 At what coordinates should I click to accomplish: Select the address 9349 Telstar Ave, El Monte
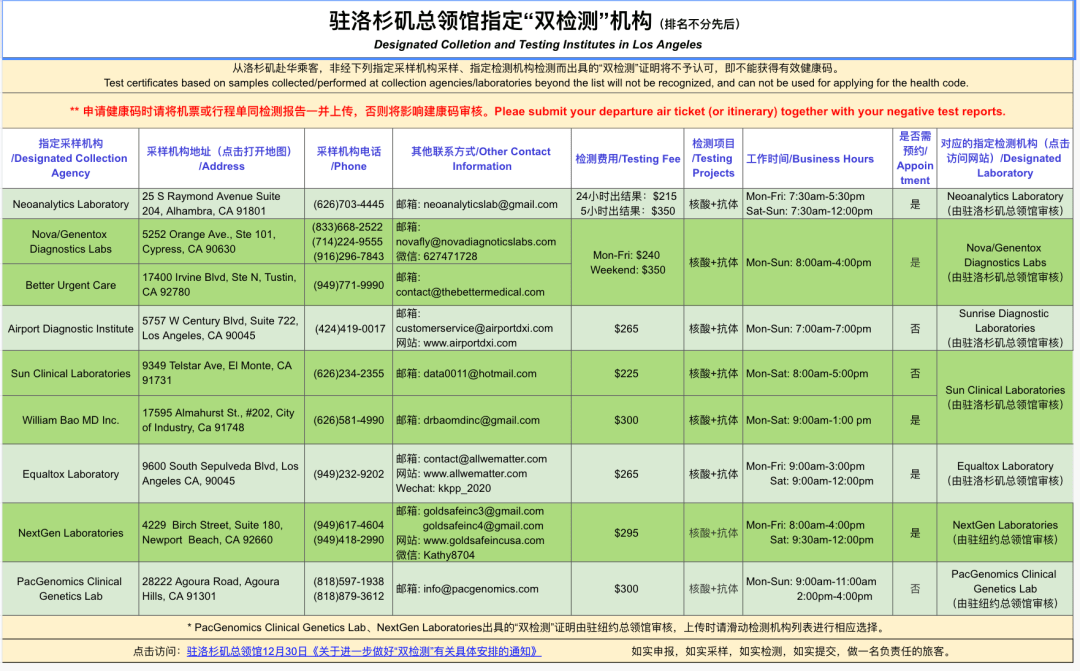click(217, 373)
